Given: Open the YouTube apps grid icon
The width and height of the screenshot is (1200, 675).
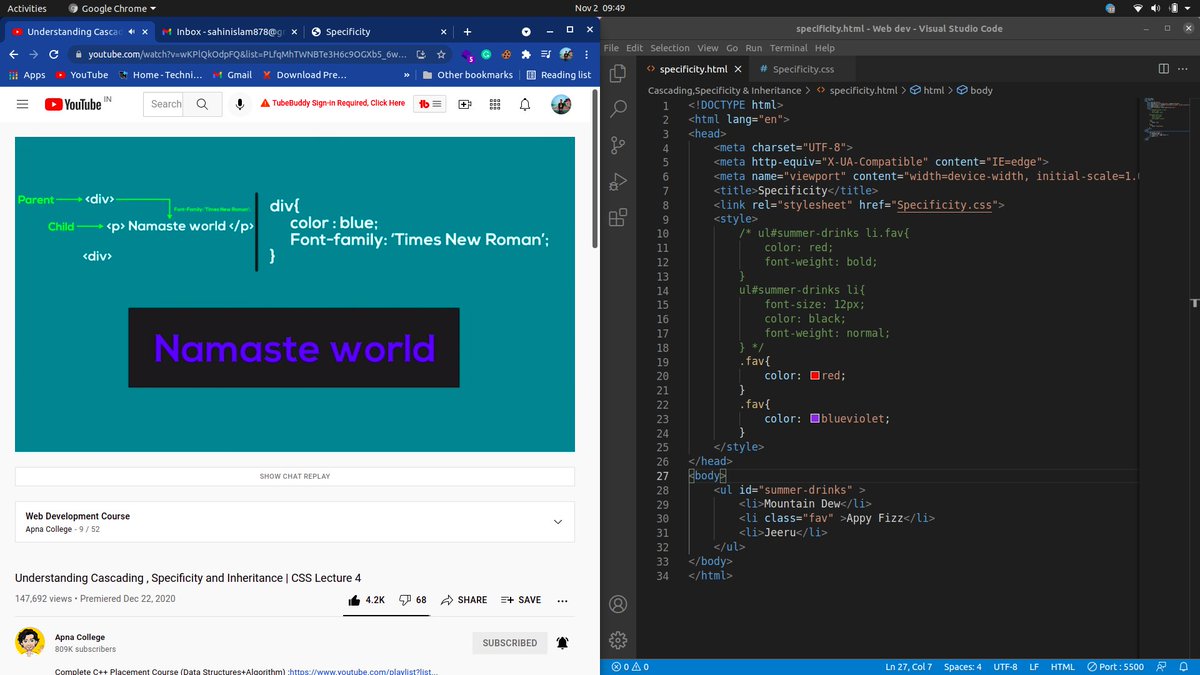Looking at the screenshot, I should pos(495,104).
